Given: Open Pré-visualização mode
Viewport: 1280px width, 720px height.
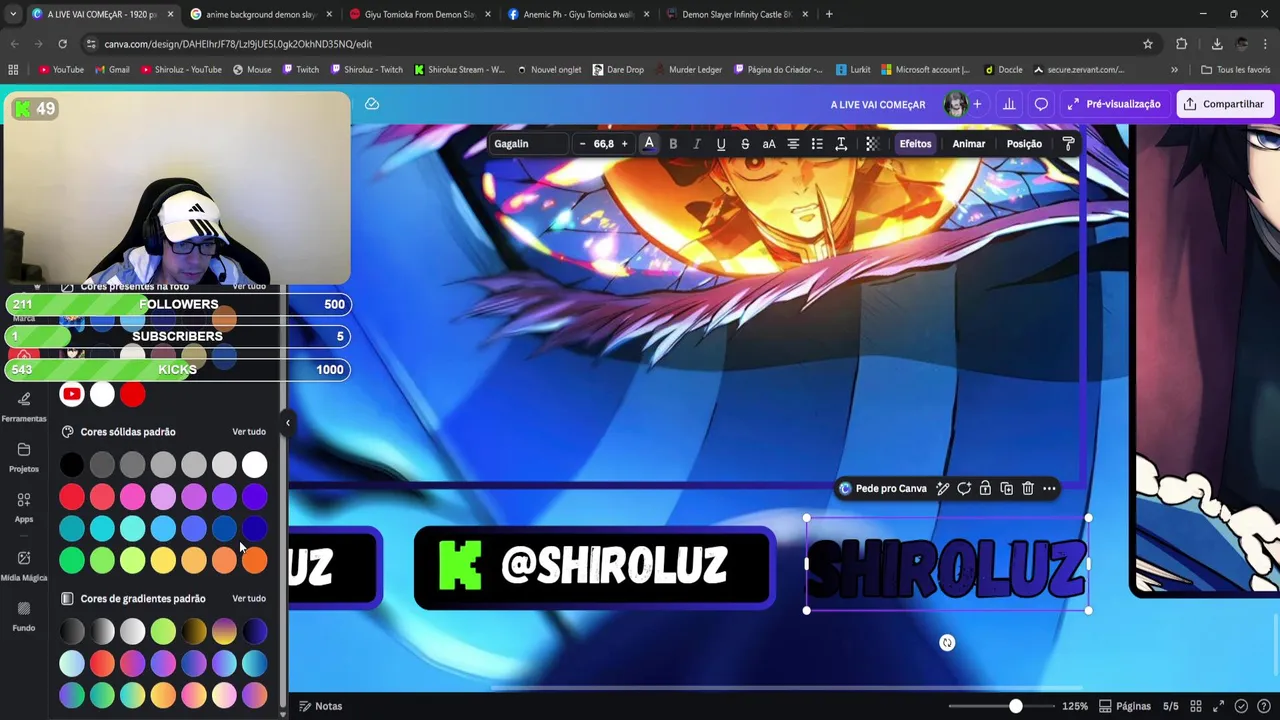Looking at the screenshot, I should 1114,104.
